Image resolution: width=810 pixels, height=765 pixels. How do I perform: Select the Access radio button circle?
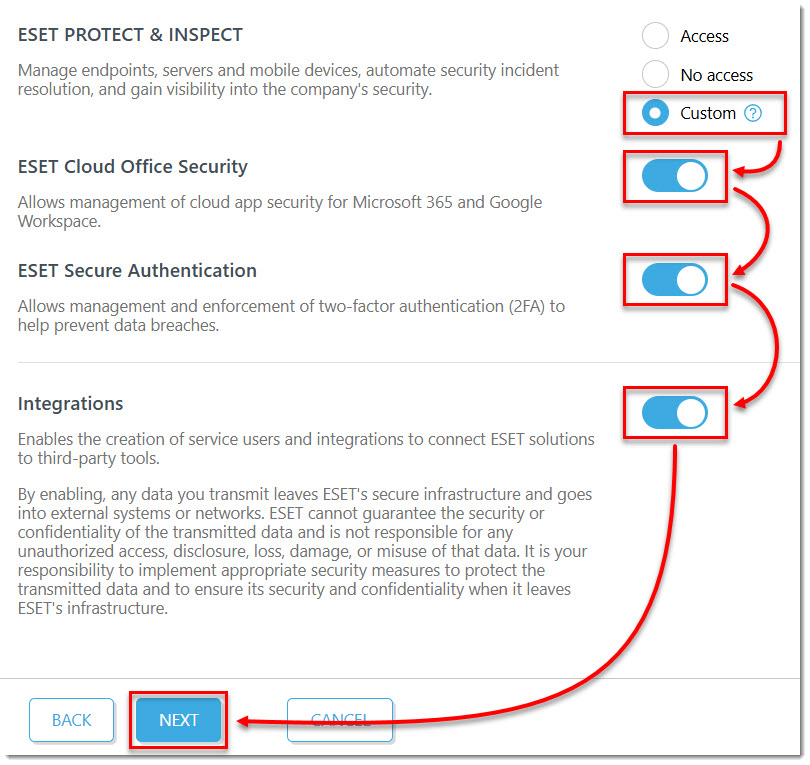pyautogui.click(x=655, y=36)
